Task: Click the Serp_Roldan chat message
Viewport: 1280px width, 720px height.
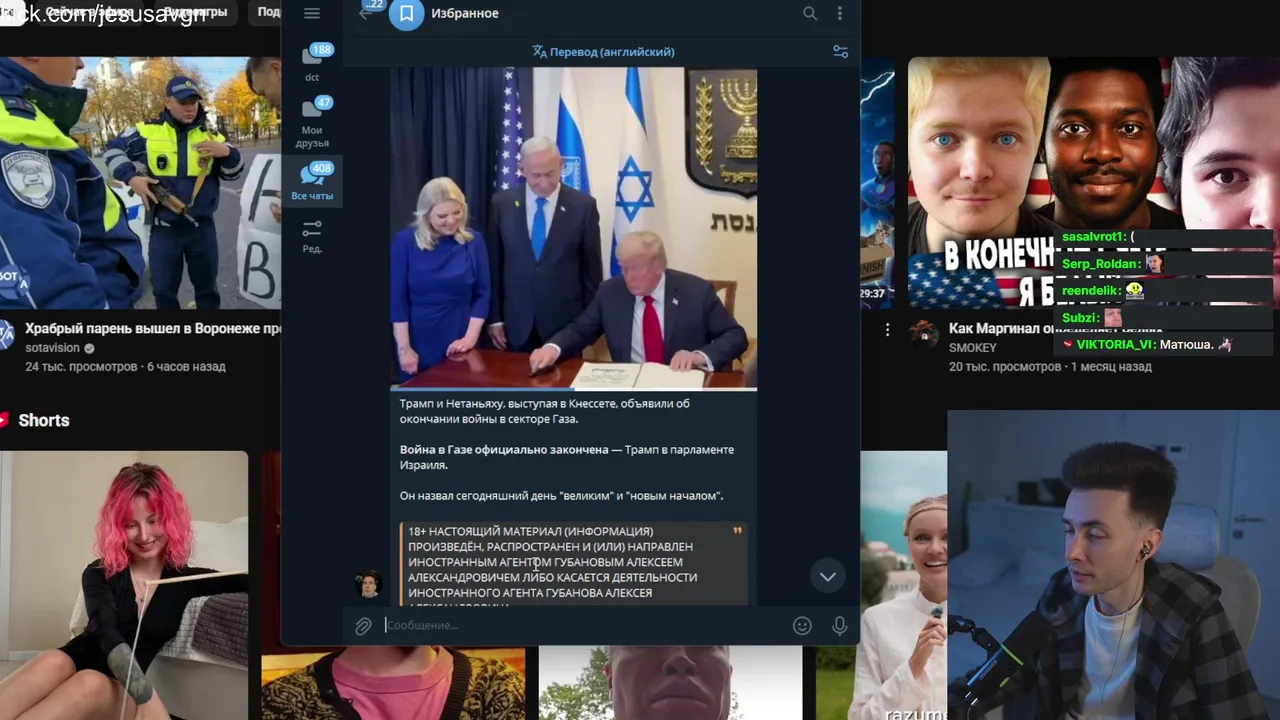Action: [x=1162, y=264]
